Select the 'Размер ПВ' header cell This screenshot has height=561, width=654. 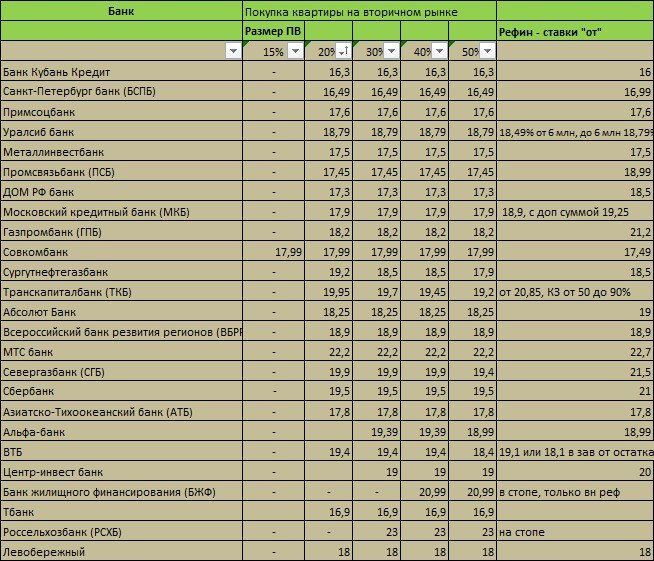(x=273, y=31)
